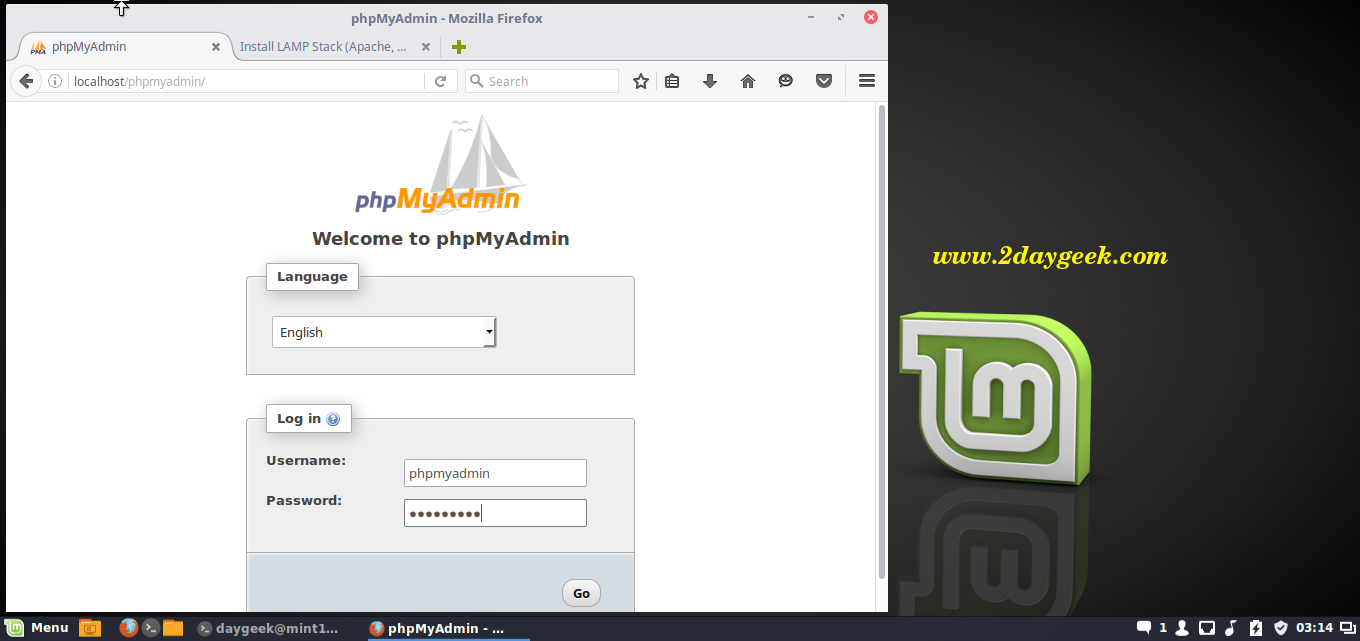Screen dimensions: 1360x641
Task: Open the update manager shield icon
Action: click(1280, 628)
